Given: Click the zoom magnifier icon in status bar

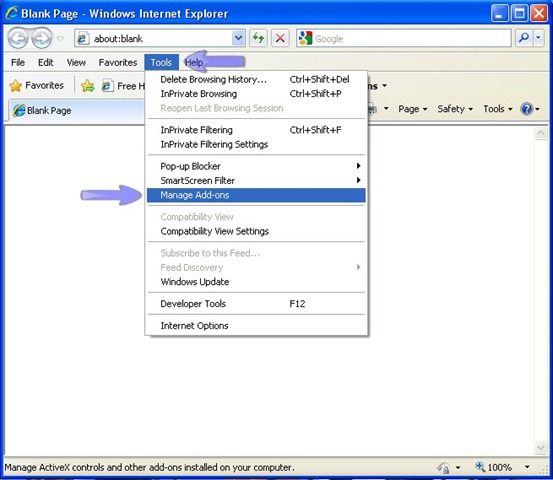Looking at the screenshot, I should tap(480, 467).
